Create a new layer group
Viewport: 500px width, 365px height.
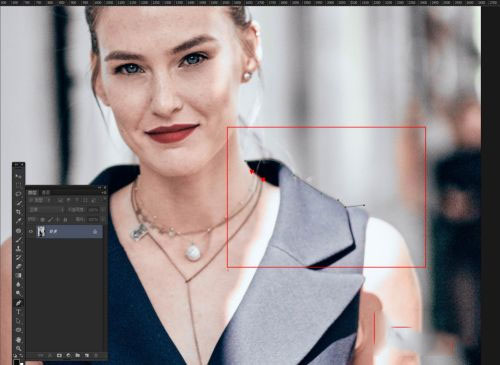77,355
